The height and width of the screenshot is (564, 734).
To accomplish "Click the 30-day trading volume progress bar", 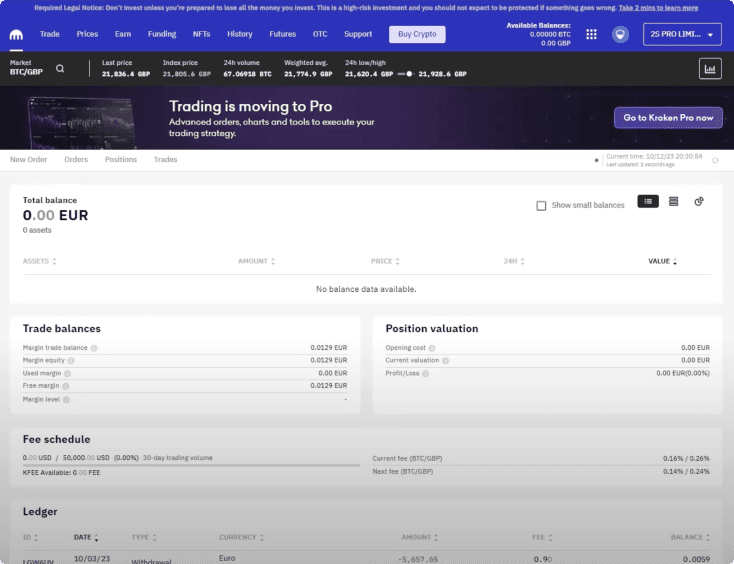I will [x=191, y=465].
